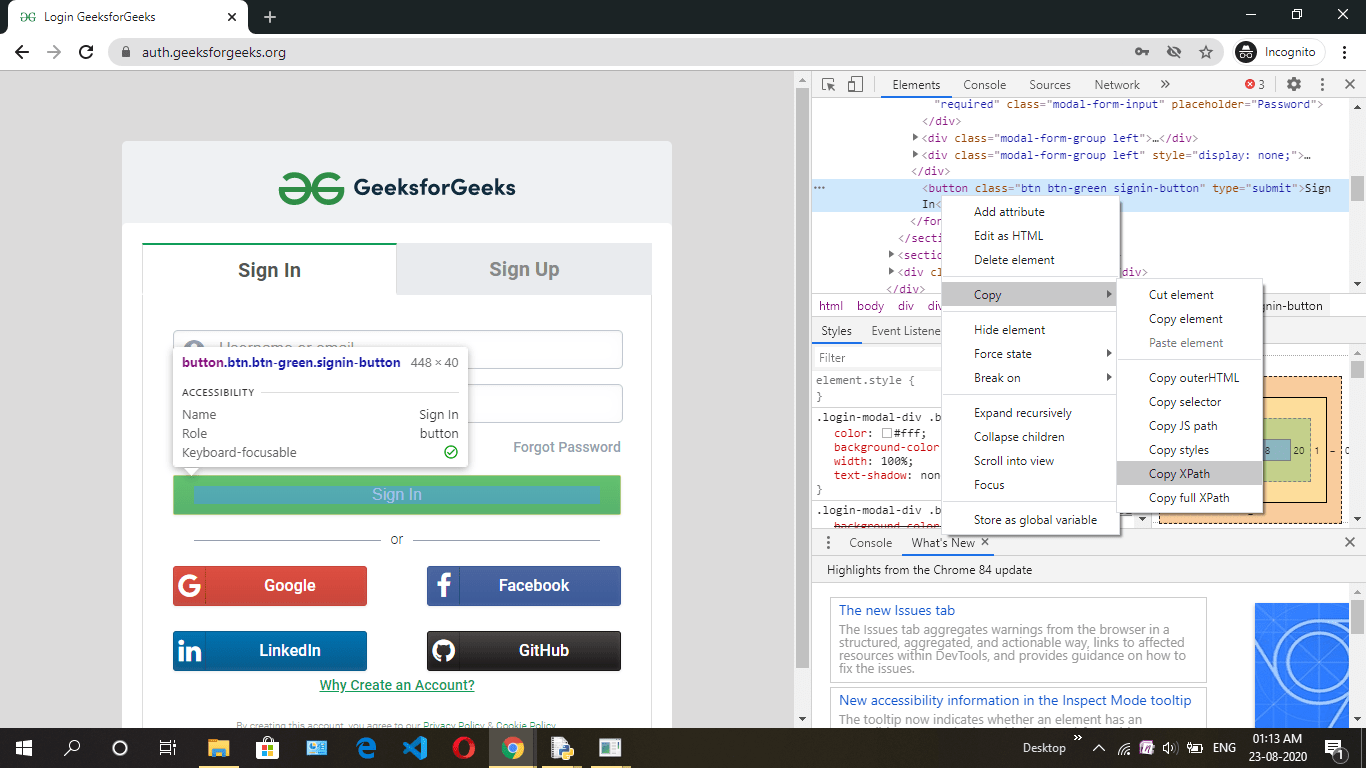
Task: Click the GeeksforGeeks logo
Action: [397, 187]
